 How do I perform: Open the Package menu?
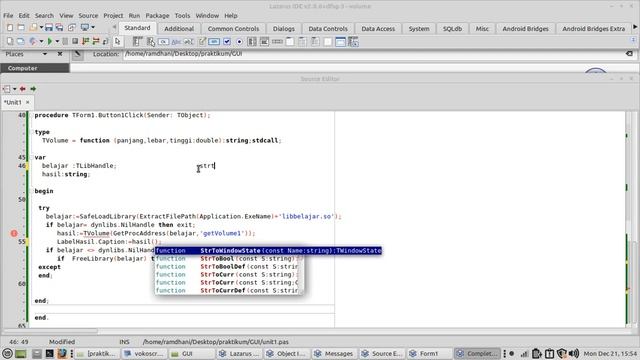coord(157,16)
